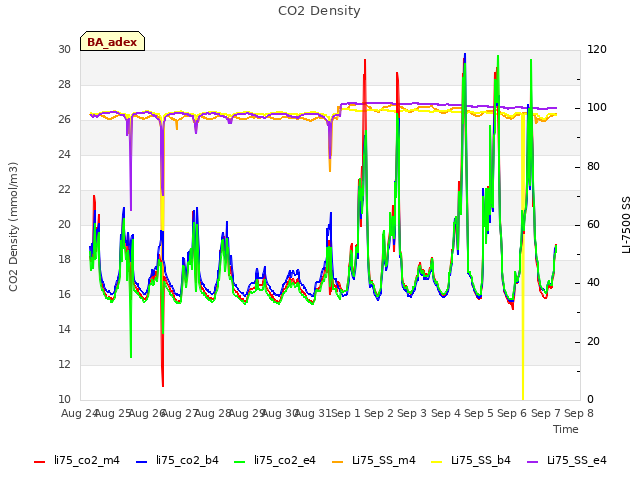
Task: Click the 20 left y-axis tick label
Action: (x=64, y=225)
